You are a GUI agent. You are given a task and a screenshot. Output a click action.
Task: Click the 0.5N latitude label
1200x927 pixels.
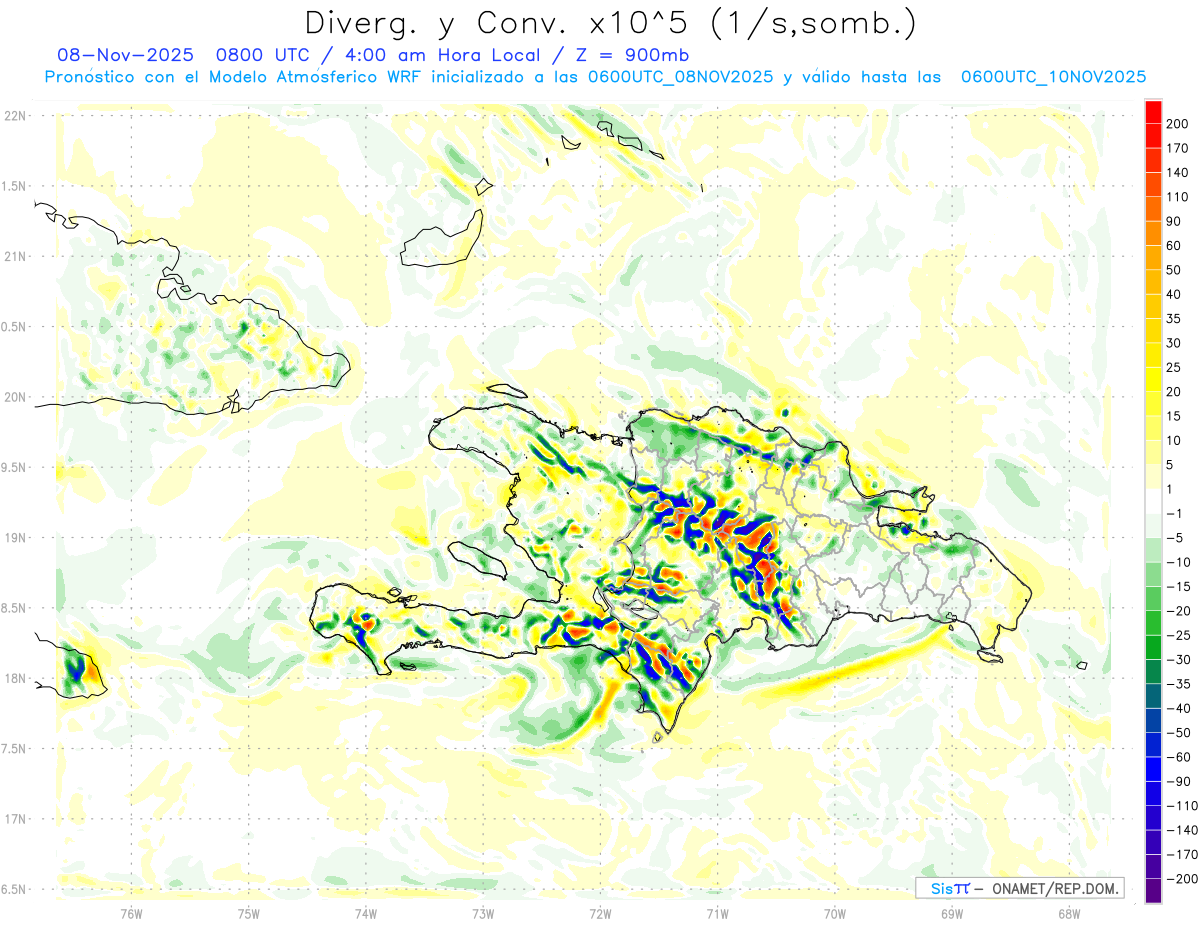point(14,327)
